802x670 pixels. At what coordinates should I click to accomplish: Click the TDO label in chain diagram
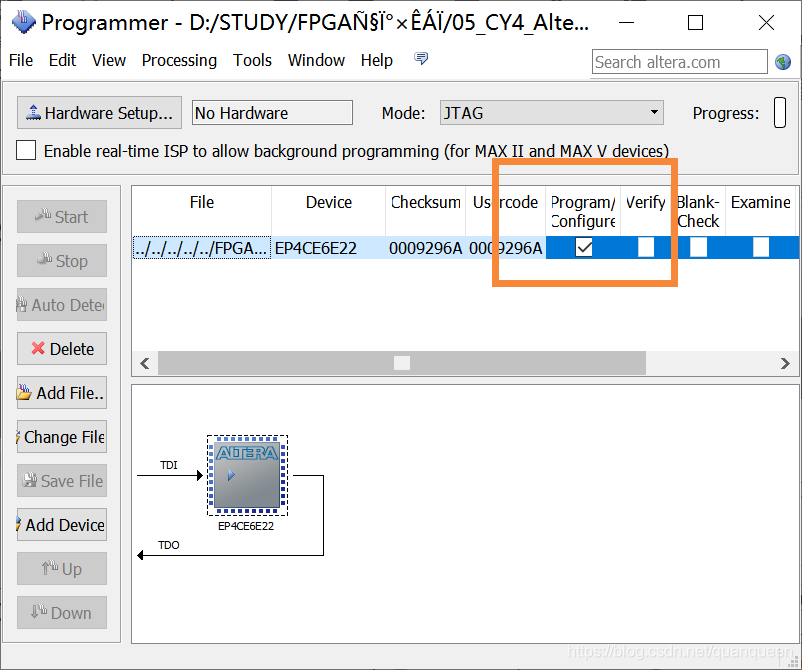tap(168, 545)
